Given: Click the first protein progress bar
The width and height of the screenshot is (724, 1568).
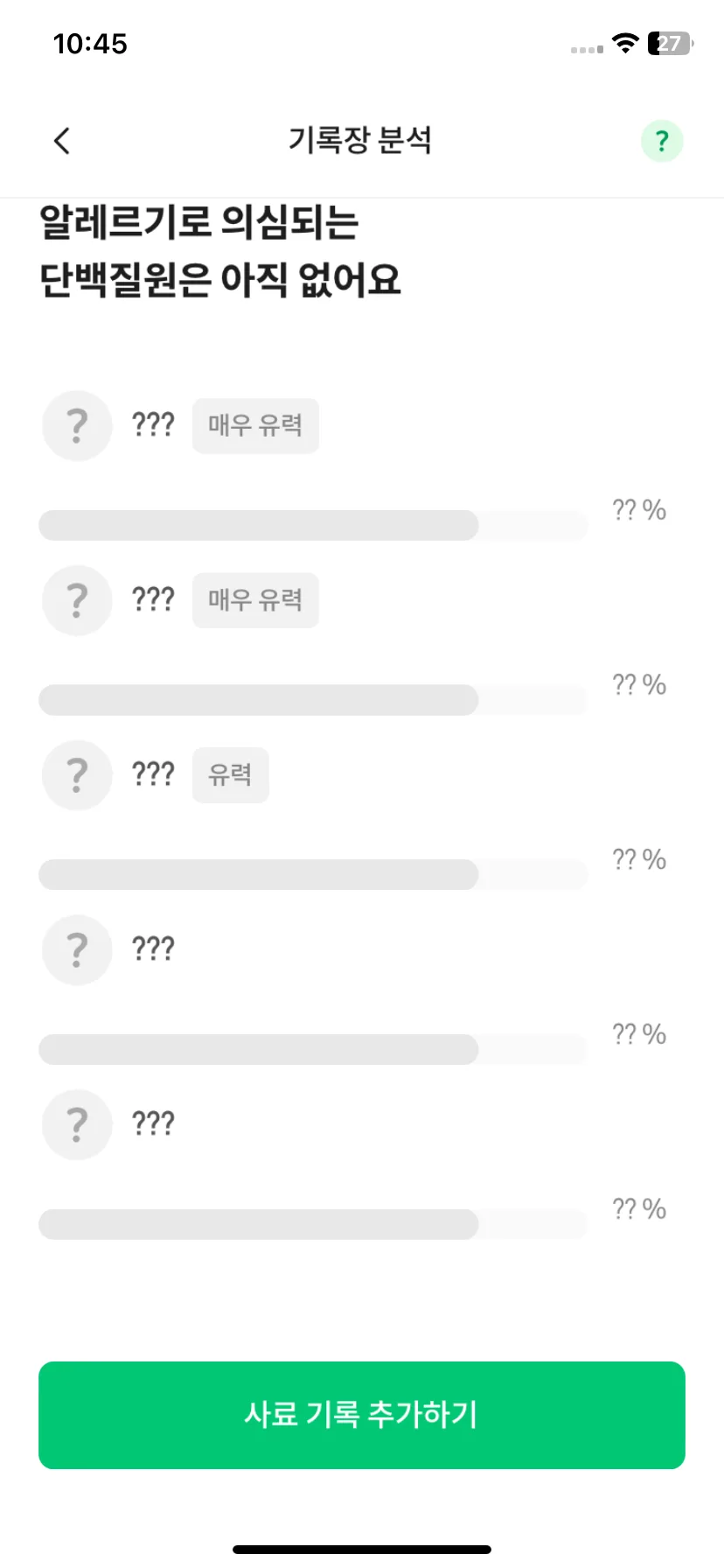Looking at the screenshot, I should tap(313, 525).
